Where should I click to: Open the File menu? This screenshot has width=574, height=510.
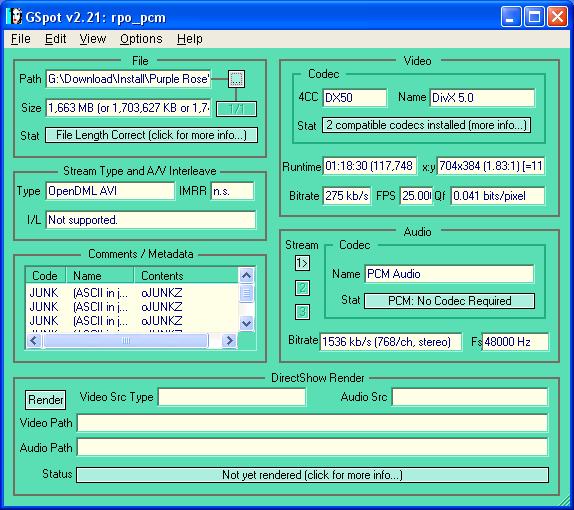20,39
